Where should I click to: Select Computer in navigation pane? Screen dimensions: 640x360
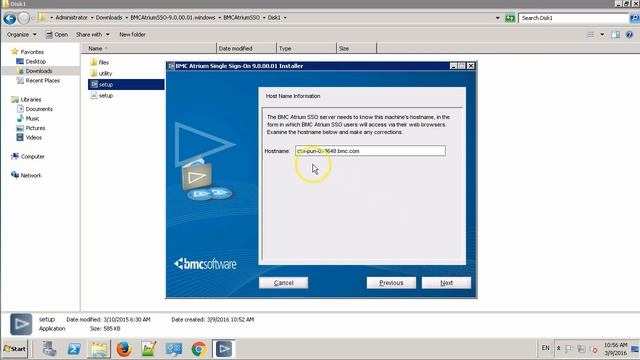(28, 156)
